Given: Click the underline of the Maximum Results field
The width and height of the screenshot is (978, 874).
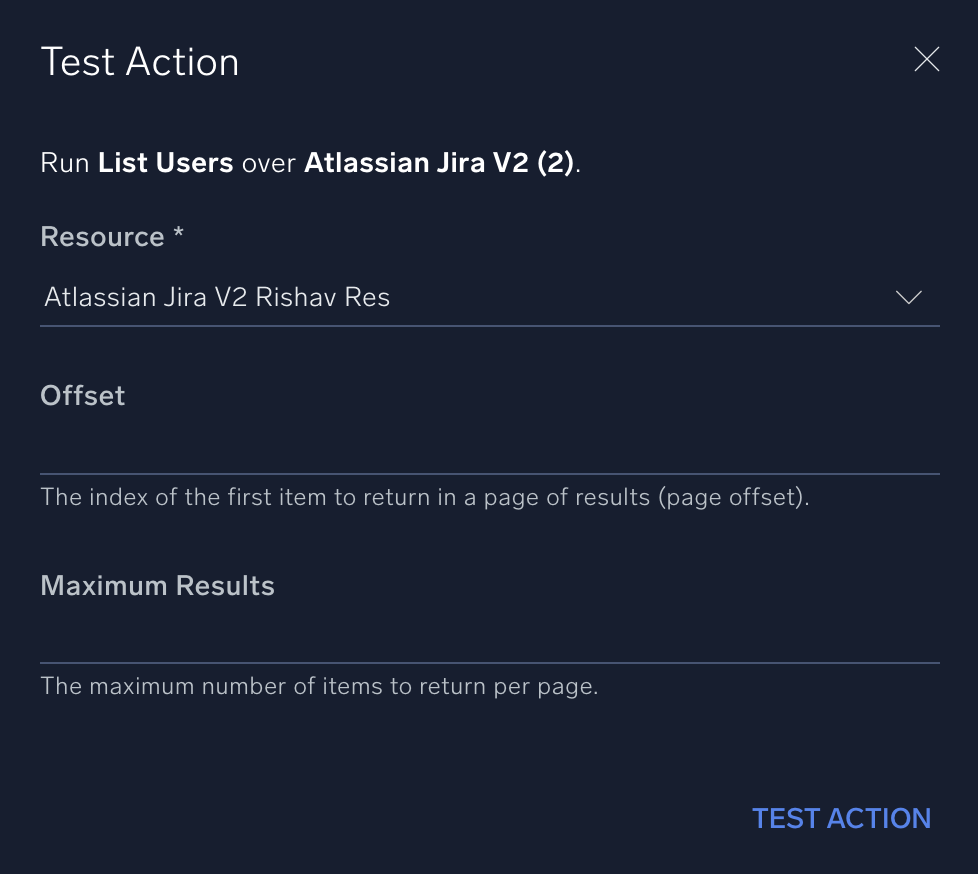Looking at the screenshot, I should 490,659.
